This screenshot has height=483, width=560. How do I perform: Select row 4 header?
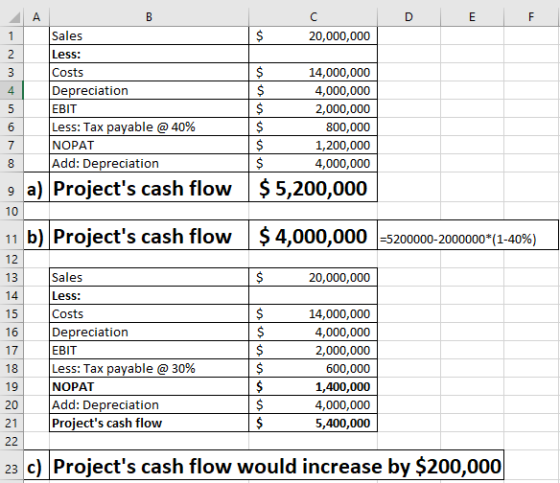pyautogui.click(x=11, y=90)
